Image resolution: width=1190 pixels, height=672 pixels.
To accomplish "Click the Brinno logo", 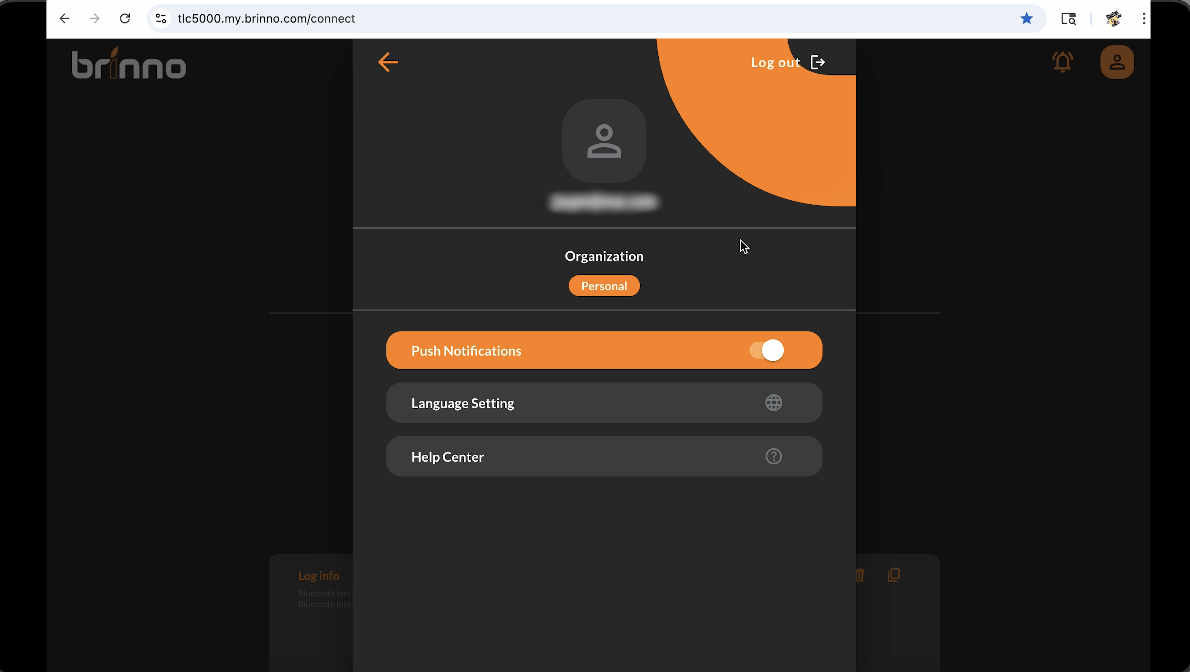I will click(129, 64).
